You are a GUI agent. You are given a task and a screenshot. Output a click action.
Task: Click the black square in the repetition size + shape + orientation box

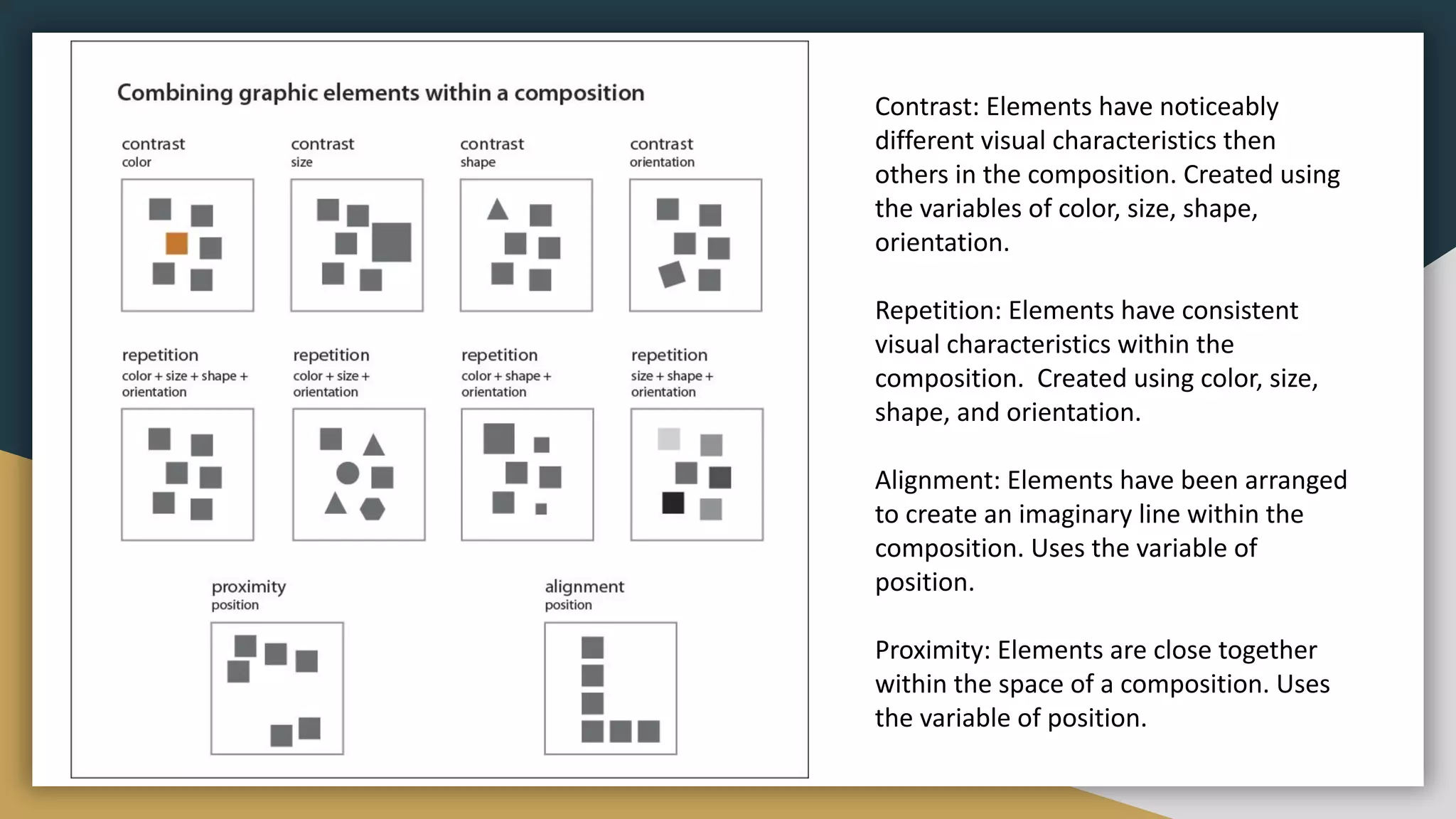tap(673, 503)
